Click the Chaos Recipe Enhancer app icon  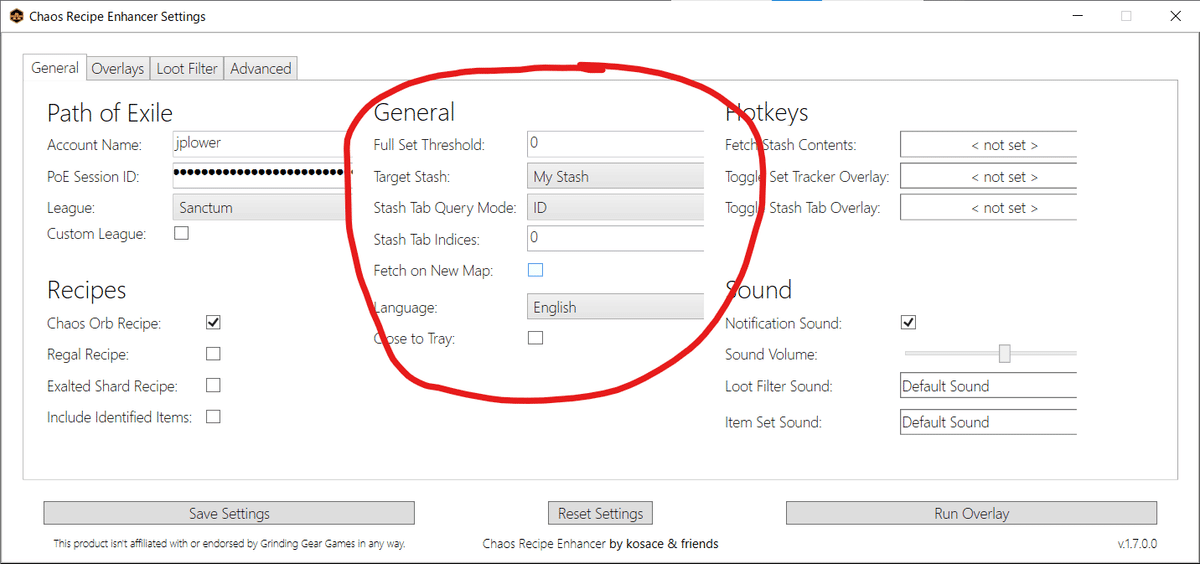[16, 16]
